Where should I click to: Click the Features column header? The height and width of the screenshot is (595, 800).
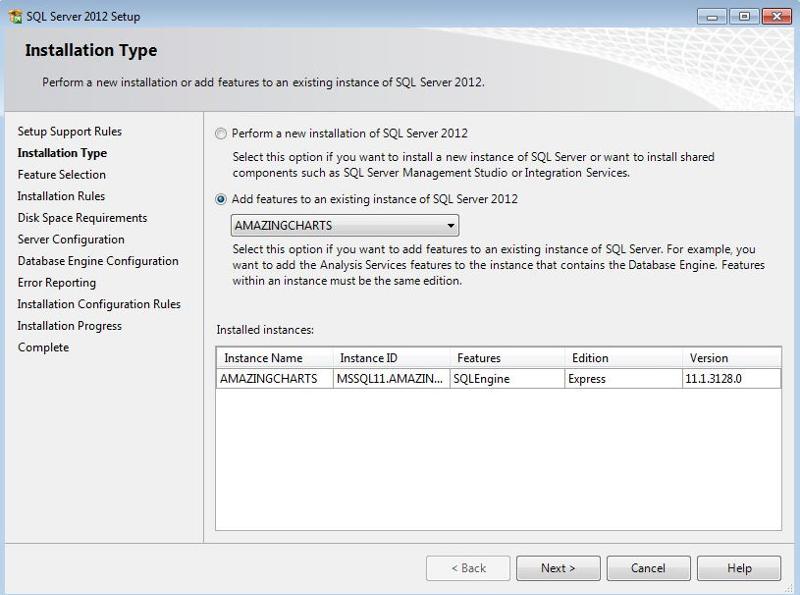click(507, 358)
